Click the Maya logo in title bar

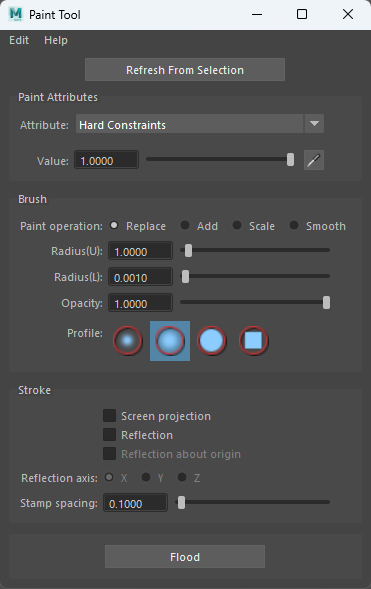(x=16, y=14)
